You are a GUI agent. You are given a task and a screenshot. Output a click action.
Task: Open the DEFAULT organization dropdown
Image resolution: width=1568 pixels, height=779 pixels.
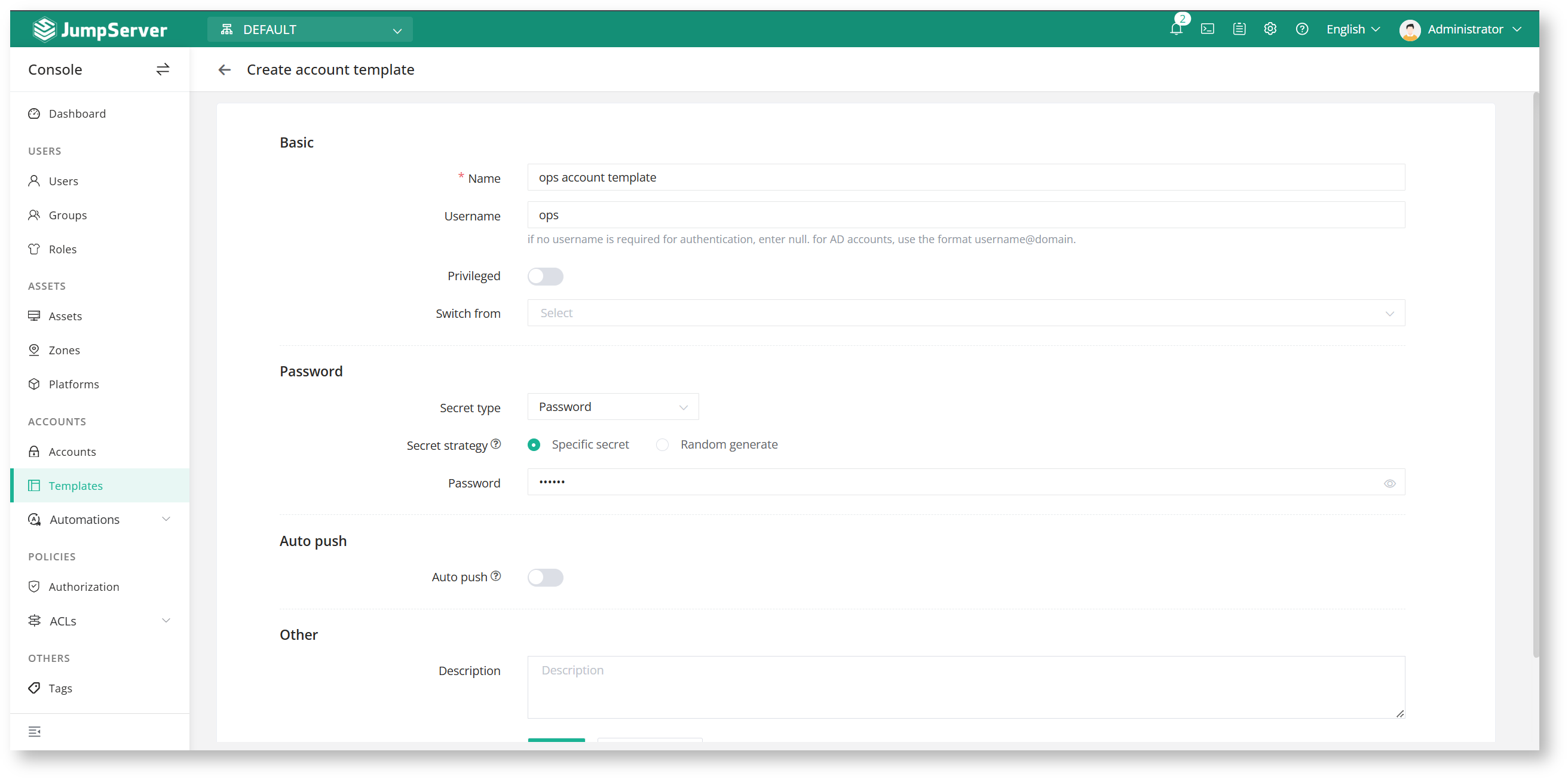[x=310, y=29]
